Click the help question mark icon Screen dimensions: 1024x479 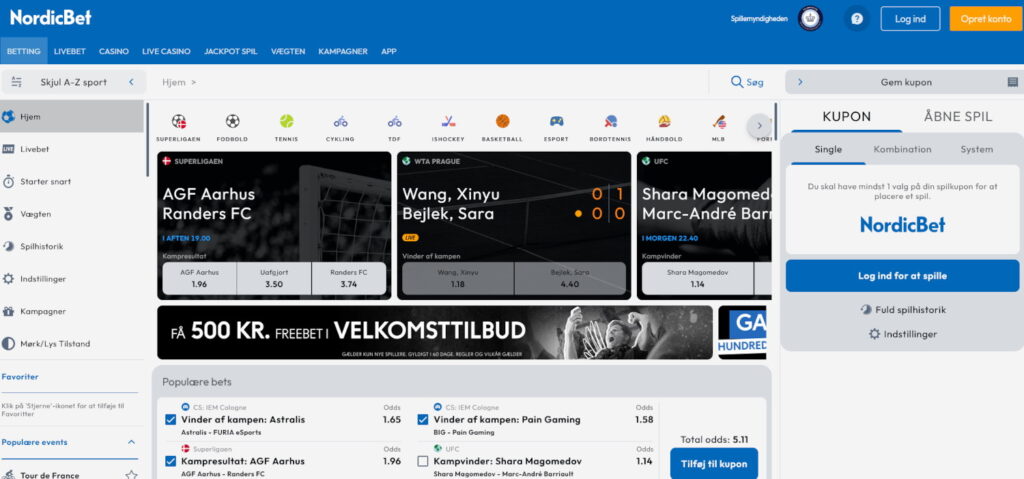(x=857, y=19)
